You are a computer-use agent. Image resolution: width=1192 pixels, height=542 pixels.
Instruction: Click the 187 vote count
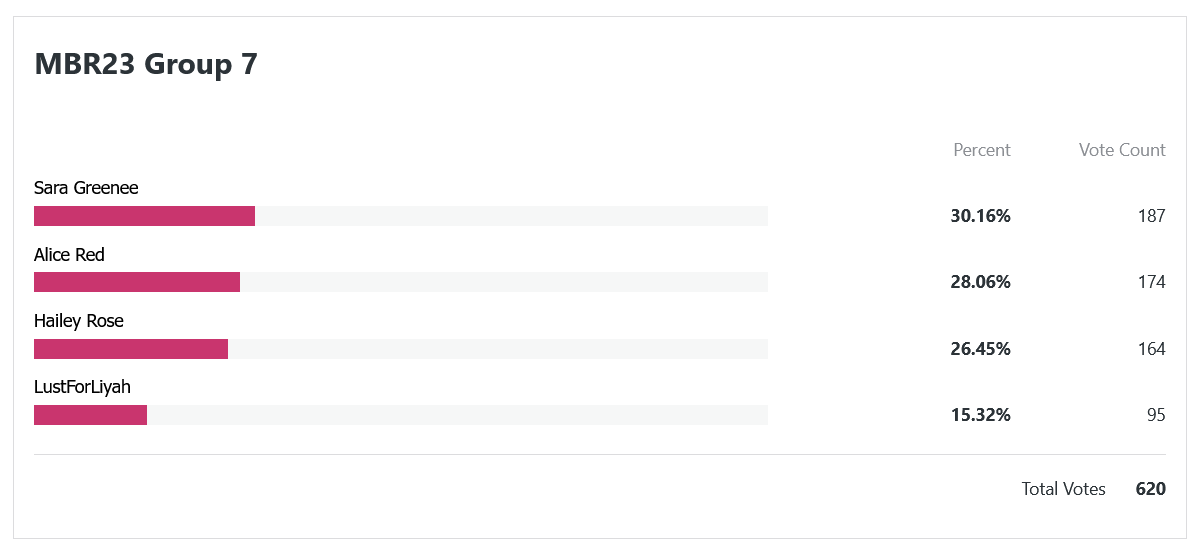point(1152,216)
